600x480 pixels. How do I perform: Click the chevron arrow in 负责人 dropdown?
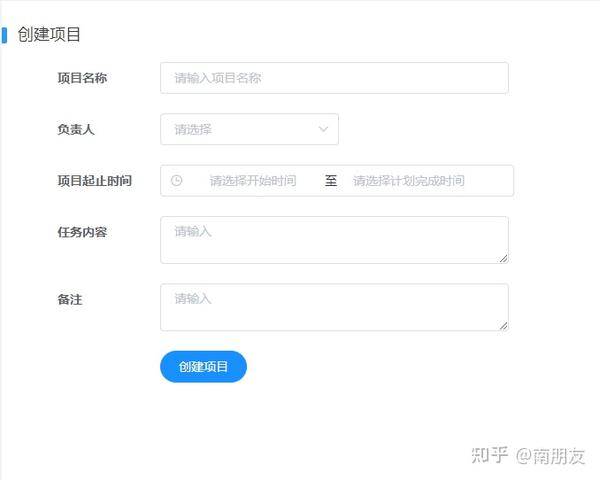point(323,129)
